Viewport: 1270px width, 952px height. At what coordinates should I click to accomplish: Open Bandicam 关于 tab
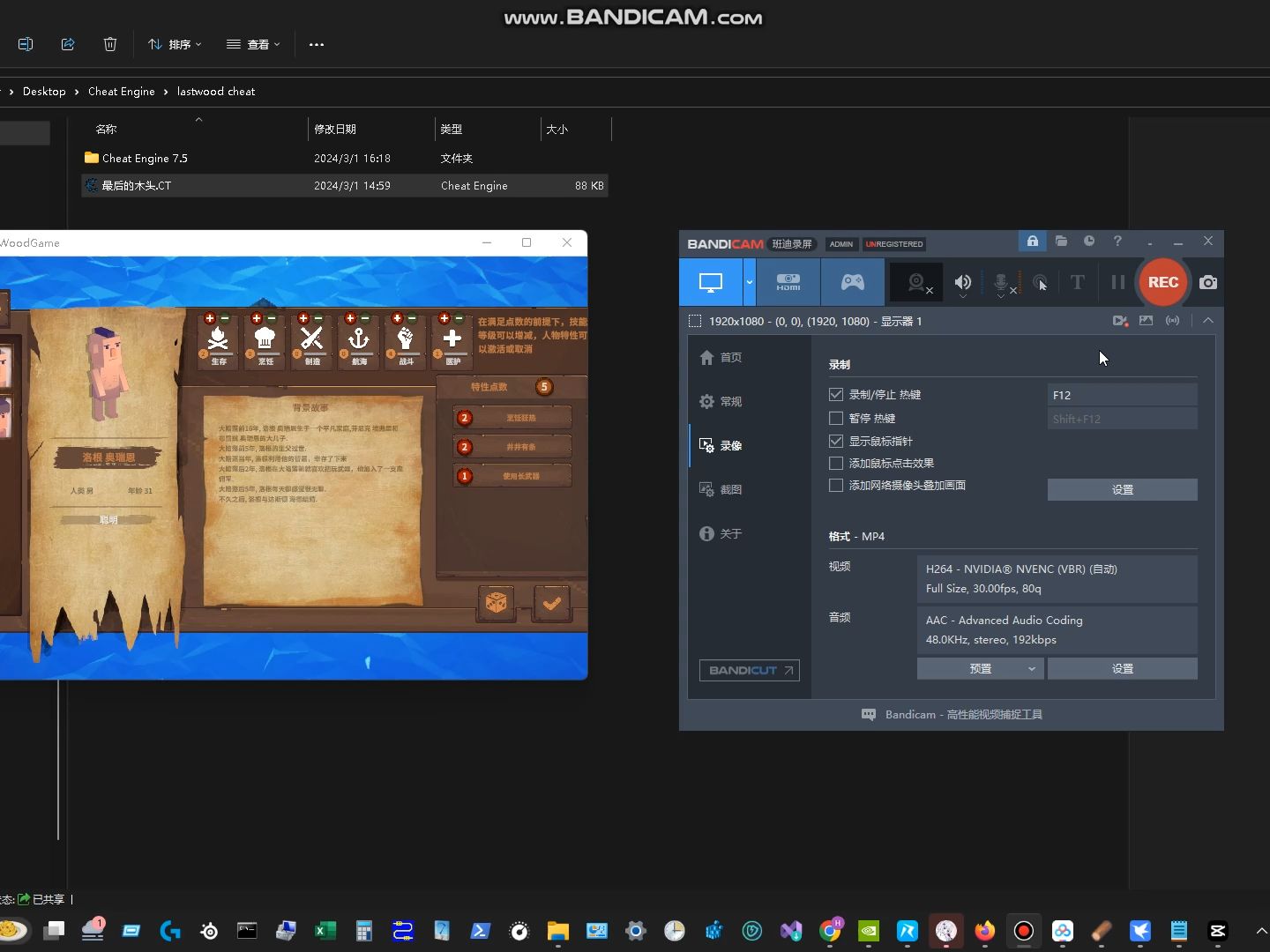[721, 533]
